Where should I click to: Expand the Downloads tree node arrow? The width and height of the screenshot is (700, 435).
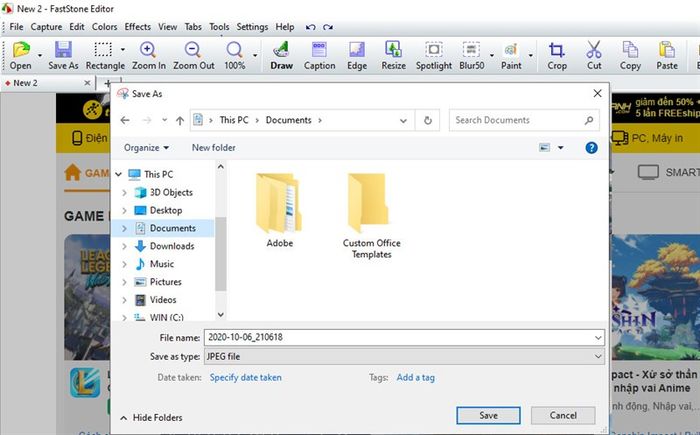(x=125, y=246)
